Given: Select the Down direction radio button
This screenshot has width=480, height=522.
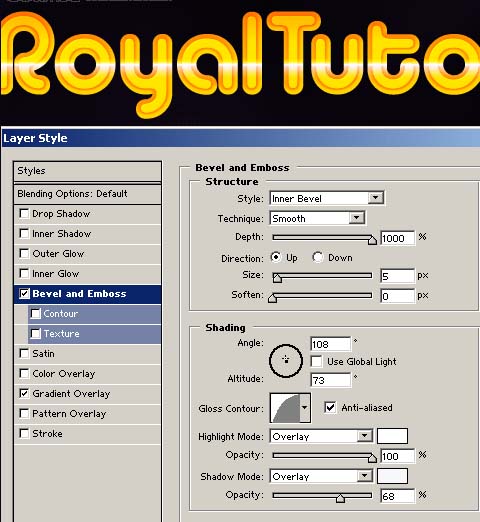Looking at the screenshot, I should (317, 257).
